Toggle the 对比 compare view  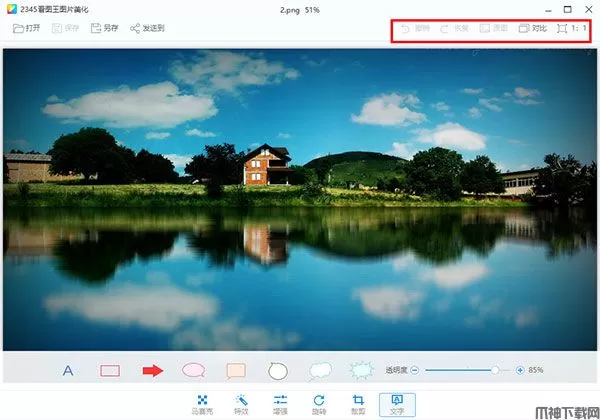[x=531, y=29]
